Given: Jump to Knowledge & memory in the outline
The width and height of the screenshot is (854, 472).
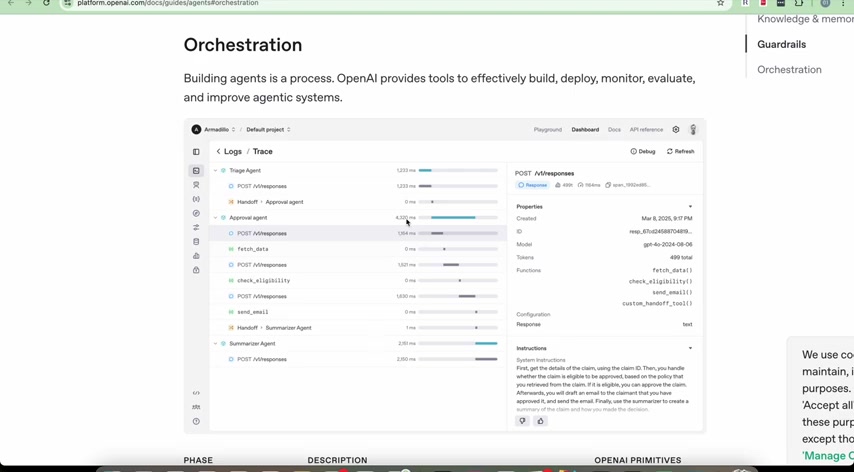Looking at the screenshot, I should [x=806, y=19].
